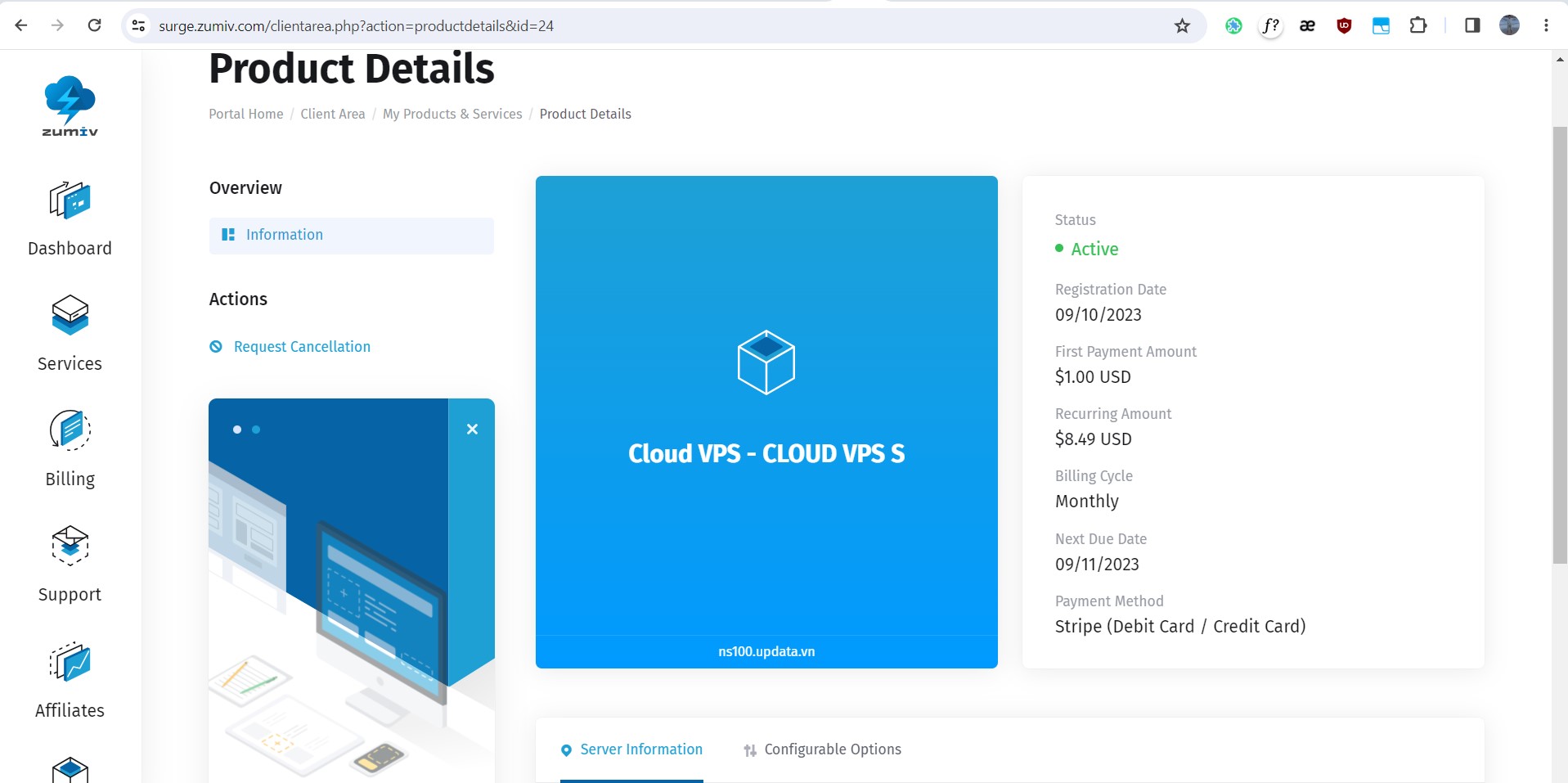
Task: Open the Support sidebar icon
Action: pos(70,546)
